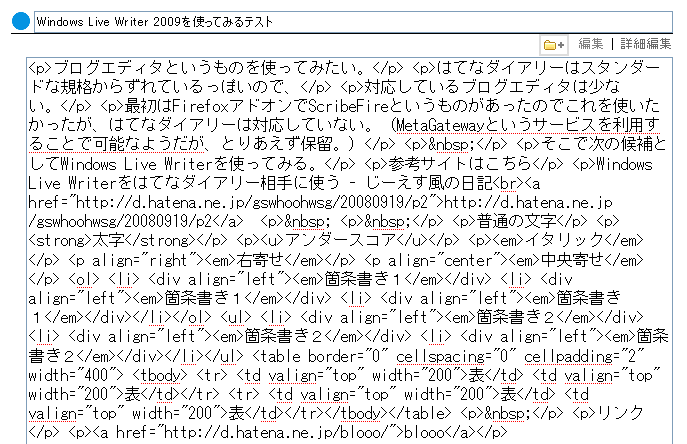Viewport: 687px width, 444px height.
Task: Click the text "リンク" near the bottom
Action: click(x=620, y=413)
